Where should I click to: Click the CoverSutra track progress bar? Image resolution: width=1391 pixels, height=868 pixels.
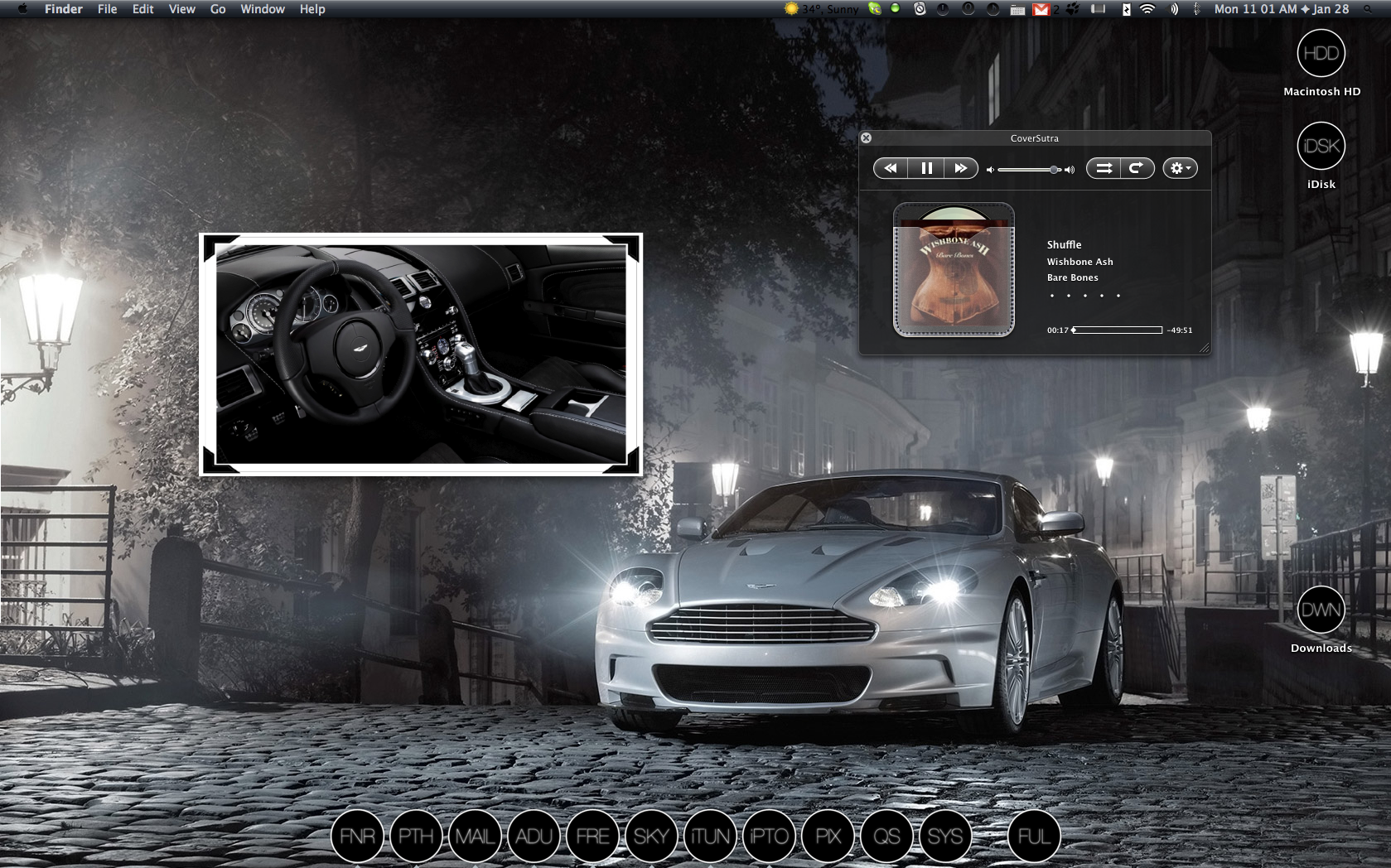pos(1117,330)
